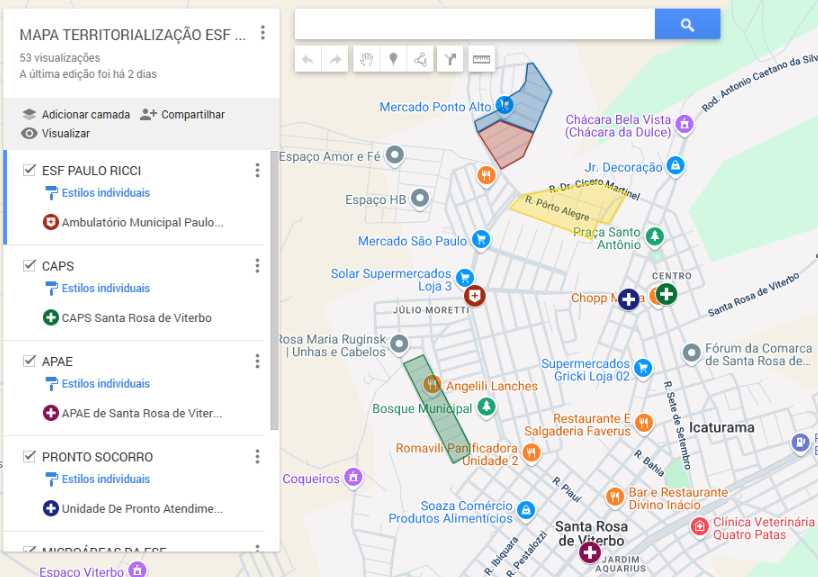Click the undo arrow in map toolbar
Viewport: 818px width, 577px height.
(308, 60)
